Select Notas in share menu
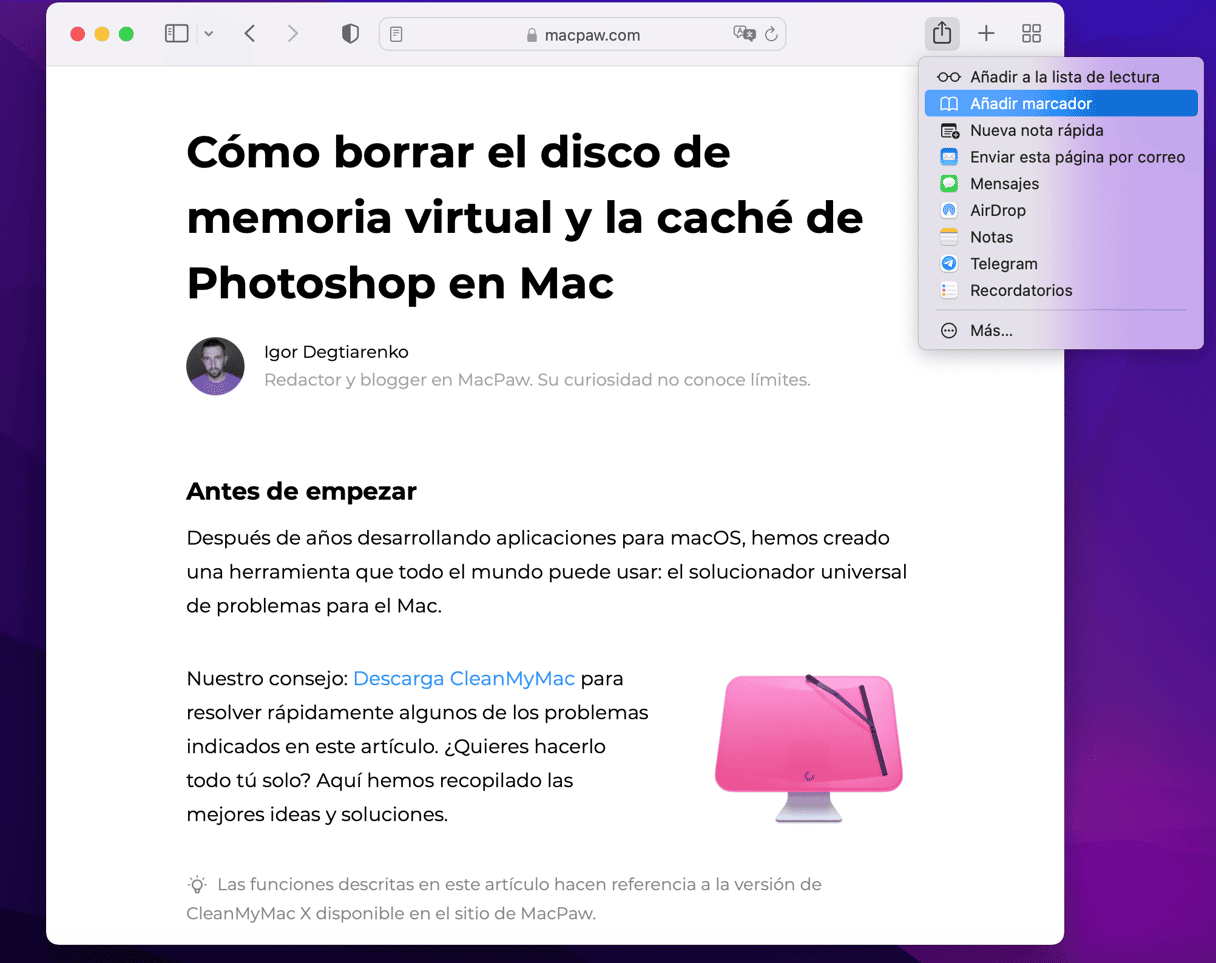This screenshot has height=963, width=1216. [x=1061, y=237]
